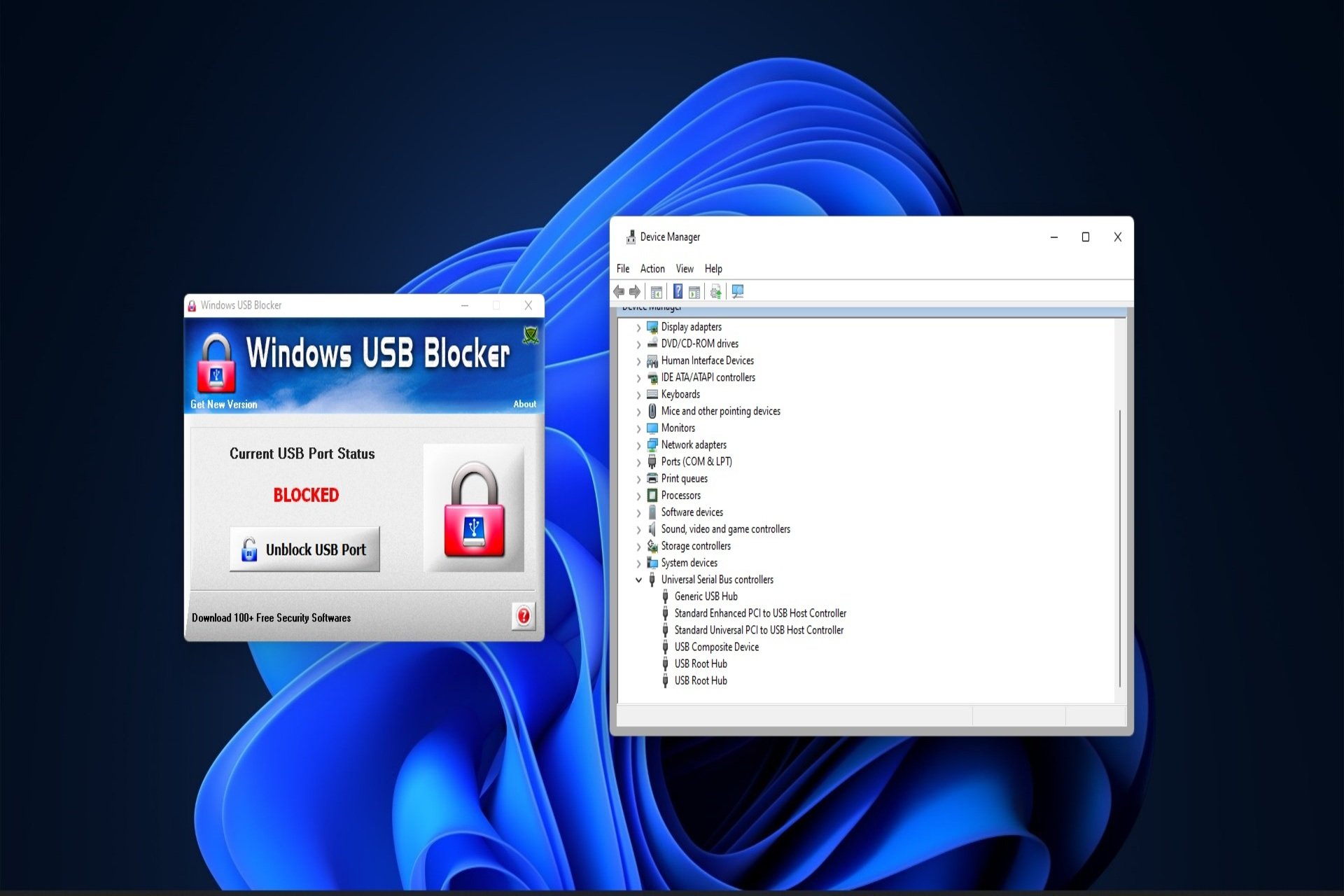Toggle the console tree pane toolbar icon
This screenshot has height=896, width=1344.
tap(657, 292)
